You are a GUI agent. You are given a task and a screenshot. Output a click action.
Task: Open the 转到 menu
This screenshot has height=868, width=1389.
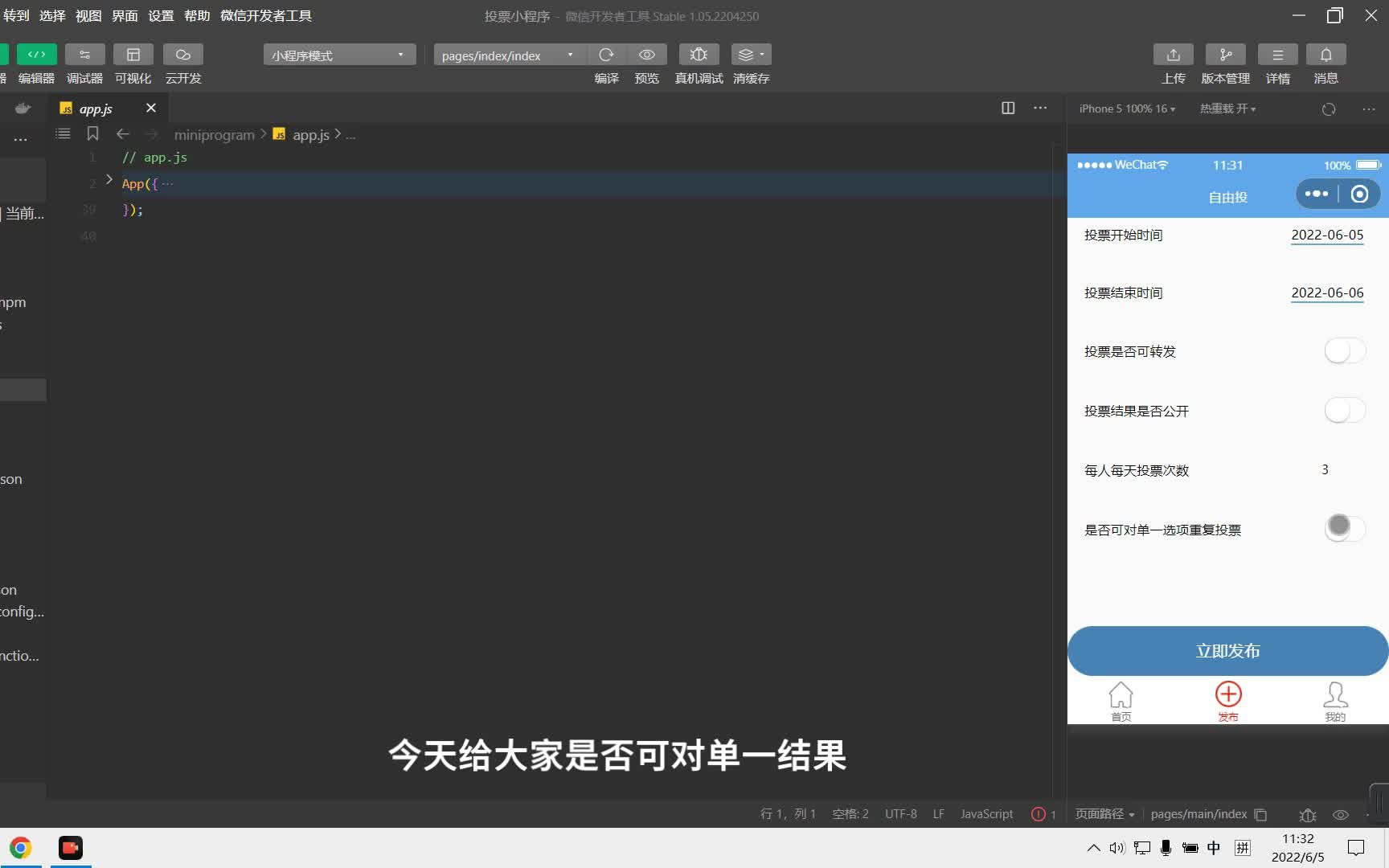16,15
